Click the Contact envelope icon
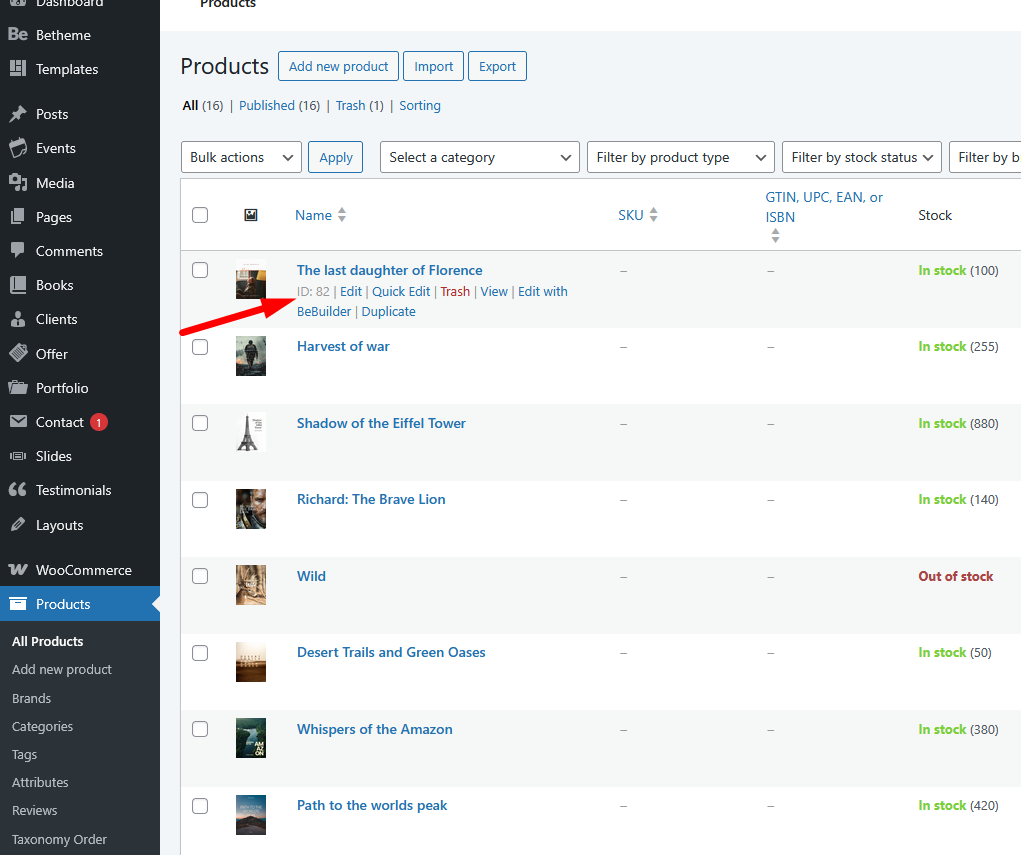 click(18, 422)
